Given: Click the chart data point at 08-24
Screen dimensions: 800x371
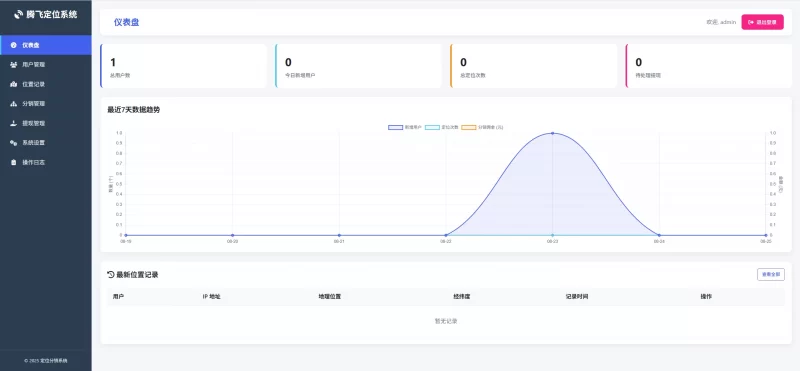Looking at the screenshot, I should coord(659,235).
